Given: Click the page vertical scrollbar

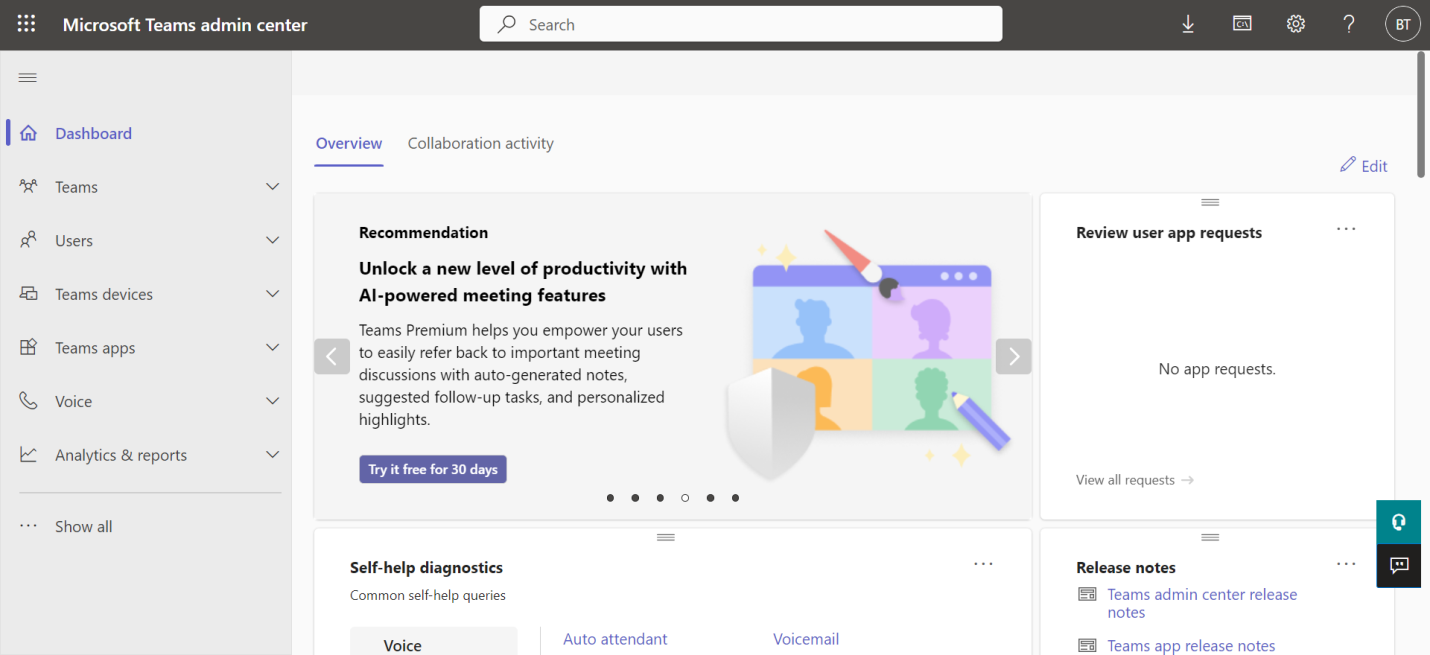Looking at the screenshot, I should click(x=1422, y=115).
